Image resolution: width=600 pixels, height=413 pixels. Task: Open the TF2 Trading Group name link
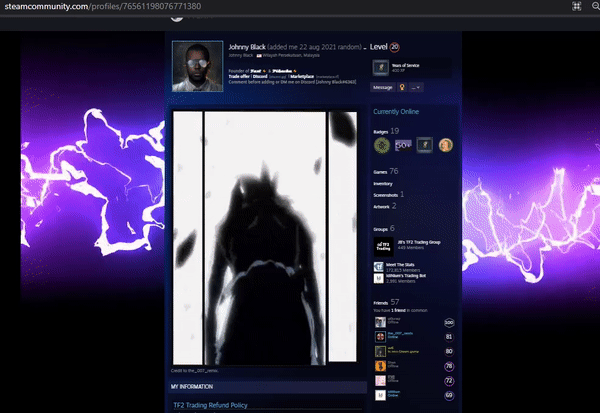(419, 242)
